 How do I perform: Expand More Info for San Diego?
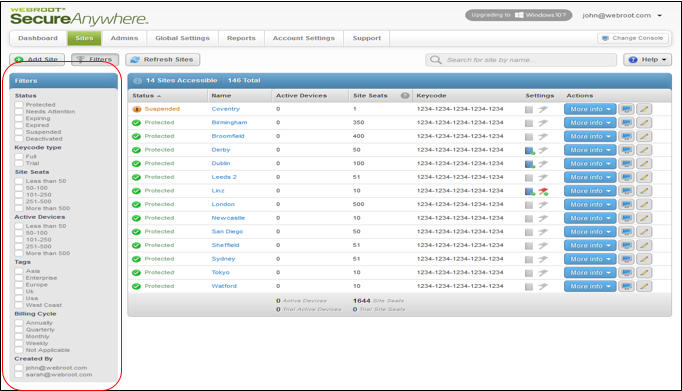click(x=590, y=232)
